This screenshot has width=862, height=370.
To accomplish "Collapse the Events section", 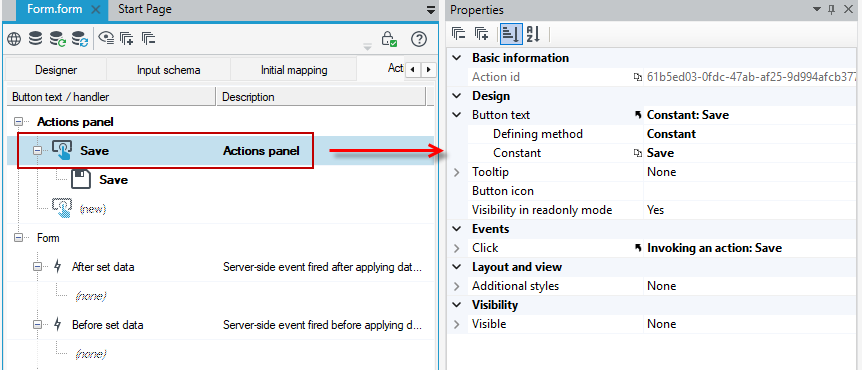I will 456,229.
